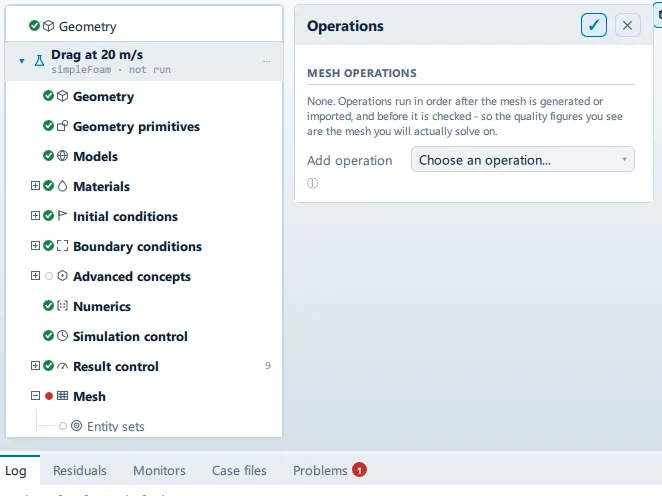This screenshot has width=662, height=496.
Task: Click the bracket icon beside Numerics
Action: tap(62, 306)
